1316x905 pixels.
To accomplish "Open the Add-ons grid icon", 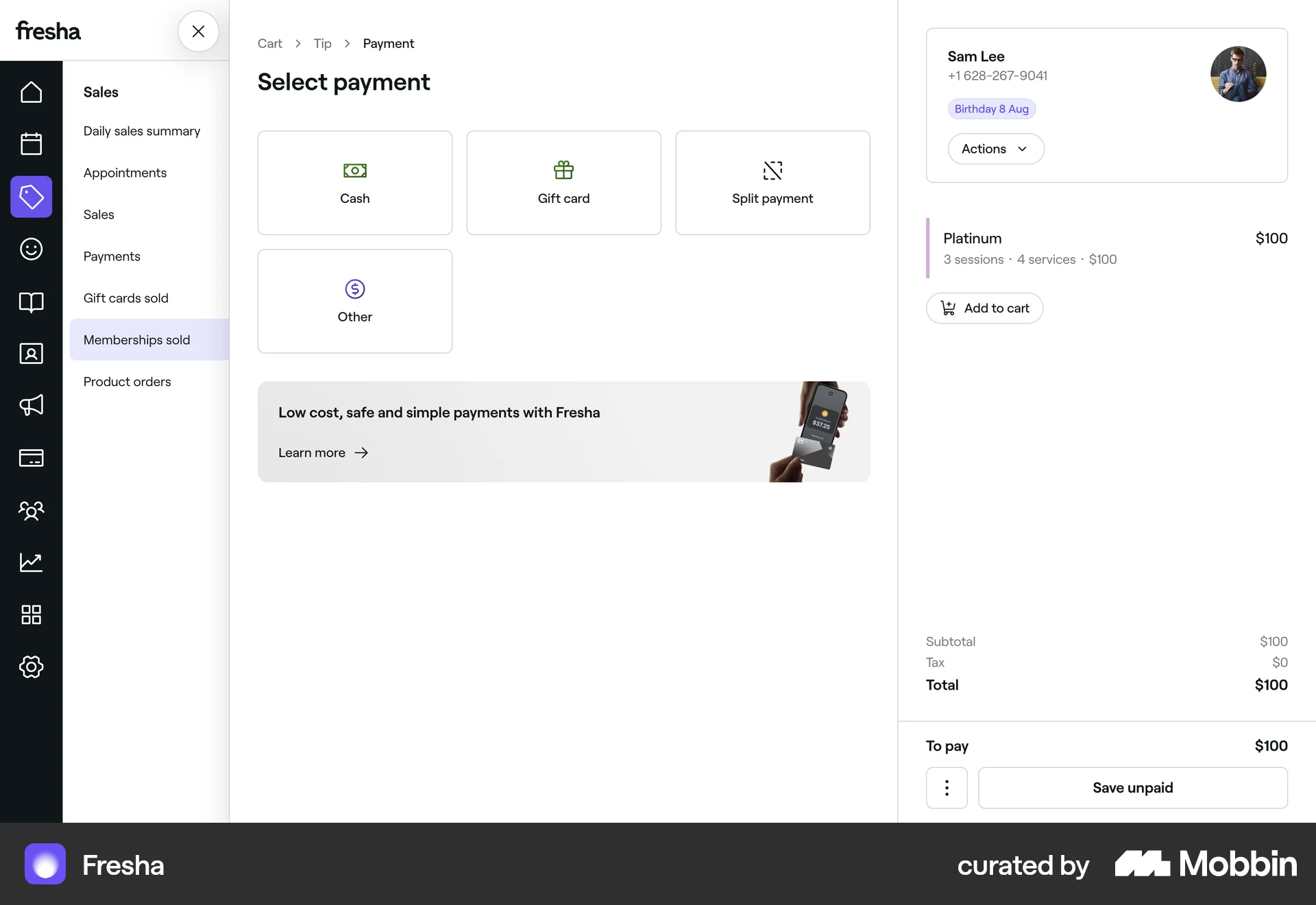I will [x=31, y=615].
